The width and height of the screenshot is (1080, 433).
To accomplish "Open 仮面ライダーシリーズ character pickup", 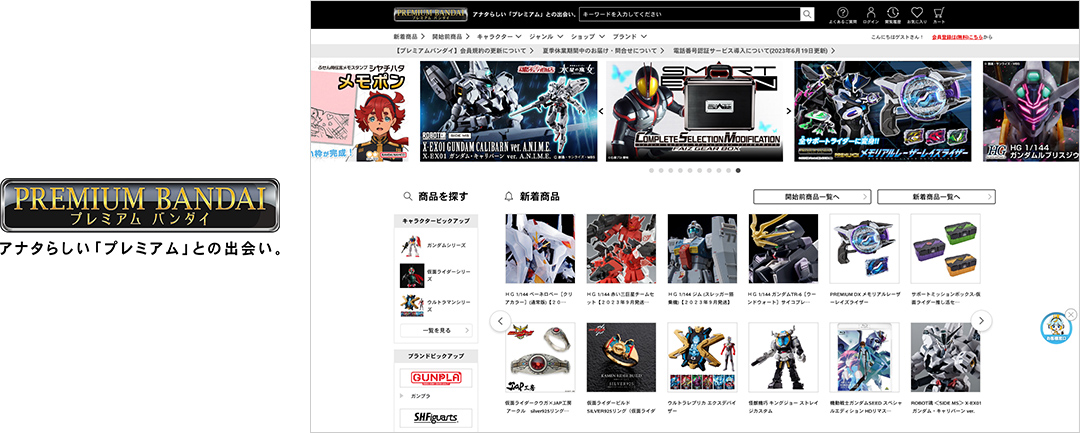I will (x=435, y=275).
